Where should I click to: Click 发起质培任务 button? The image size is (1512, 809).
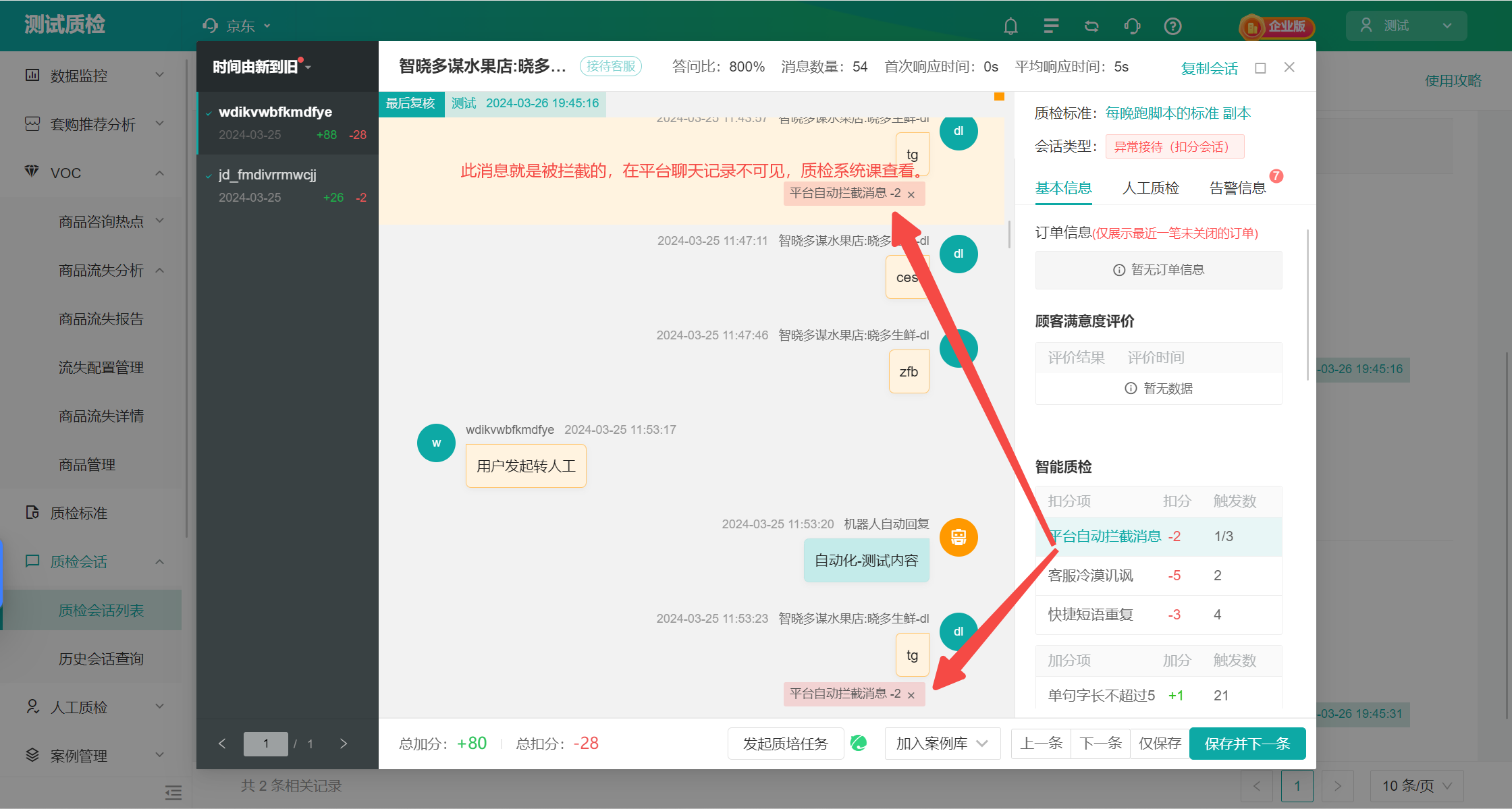786,744
